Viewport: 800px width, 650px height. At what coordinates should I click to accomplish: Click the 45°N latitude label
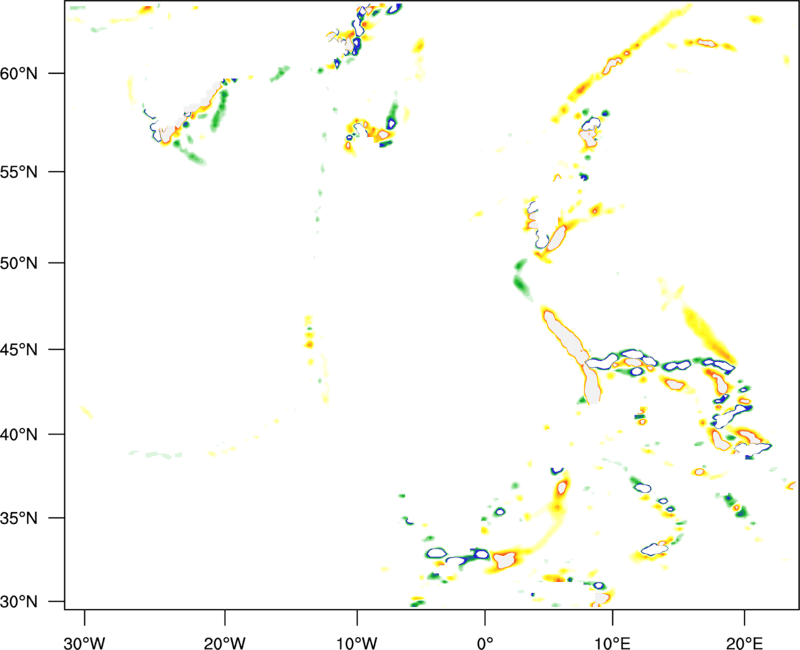(x=19, y=350)
